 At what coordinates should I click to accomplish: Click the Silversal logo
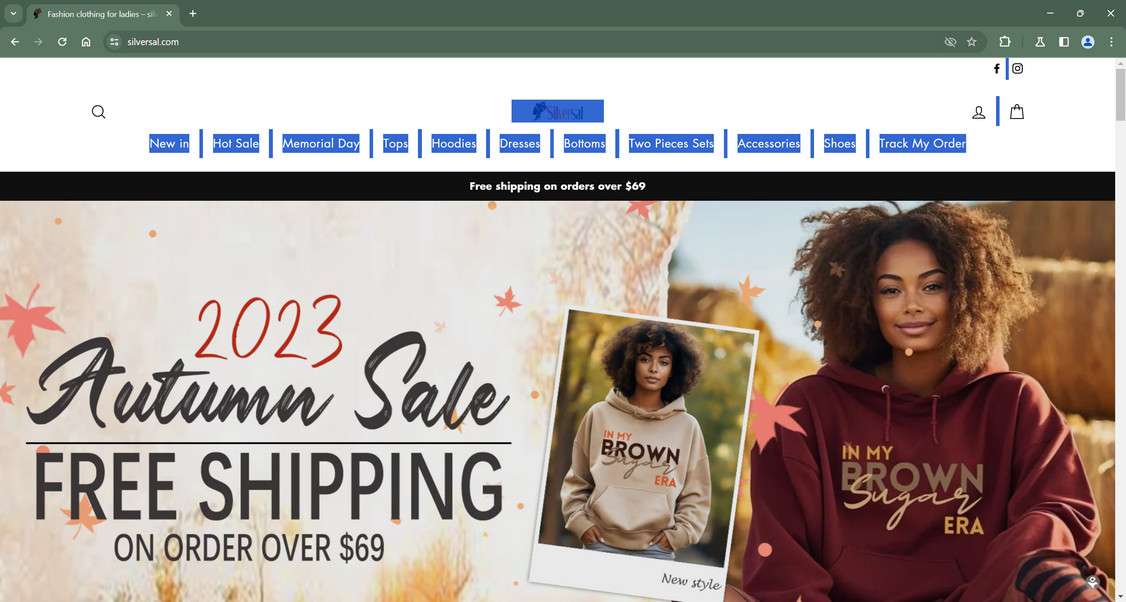[557, 111]
